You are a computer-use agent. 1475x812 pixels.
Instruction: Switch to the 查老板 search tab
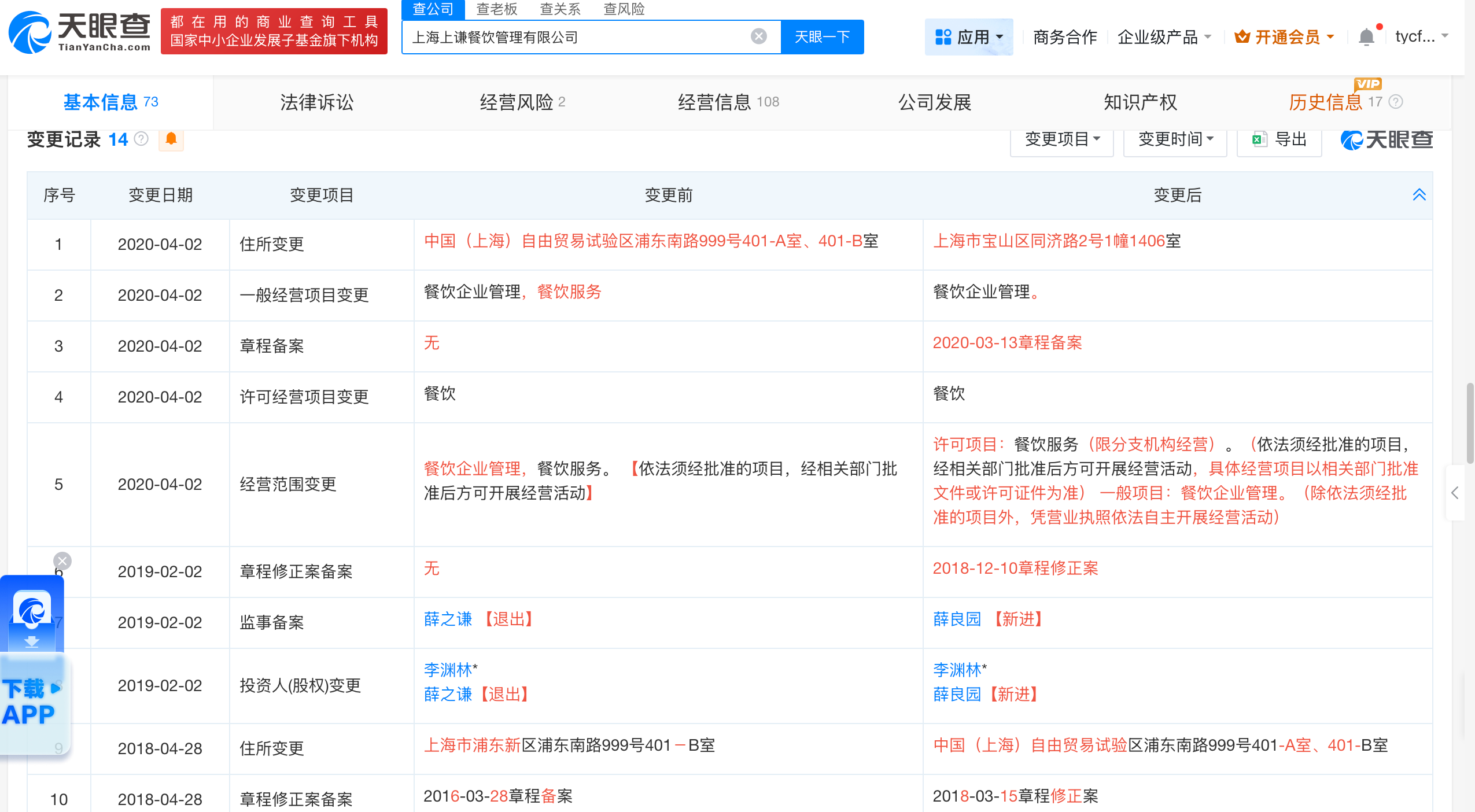[x=497, y=9]
